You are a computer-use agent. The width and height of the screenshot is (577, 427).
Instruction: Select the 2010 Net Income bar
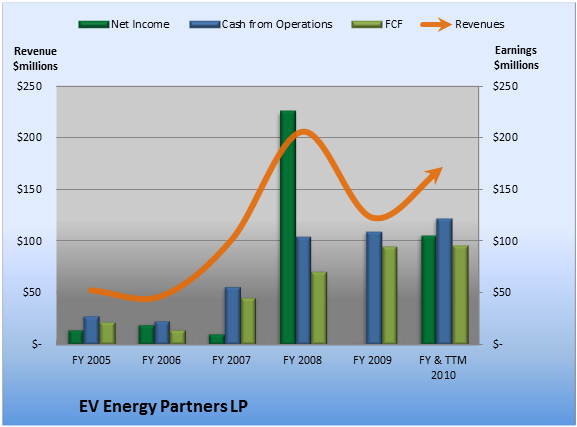[429, 290]
